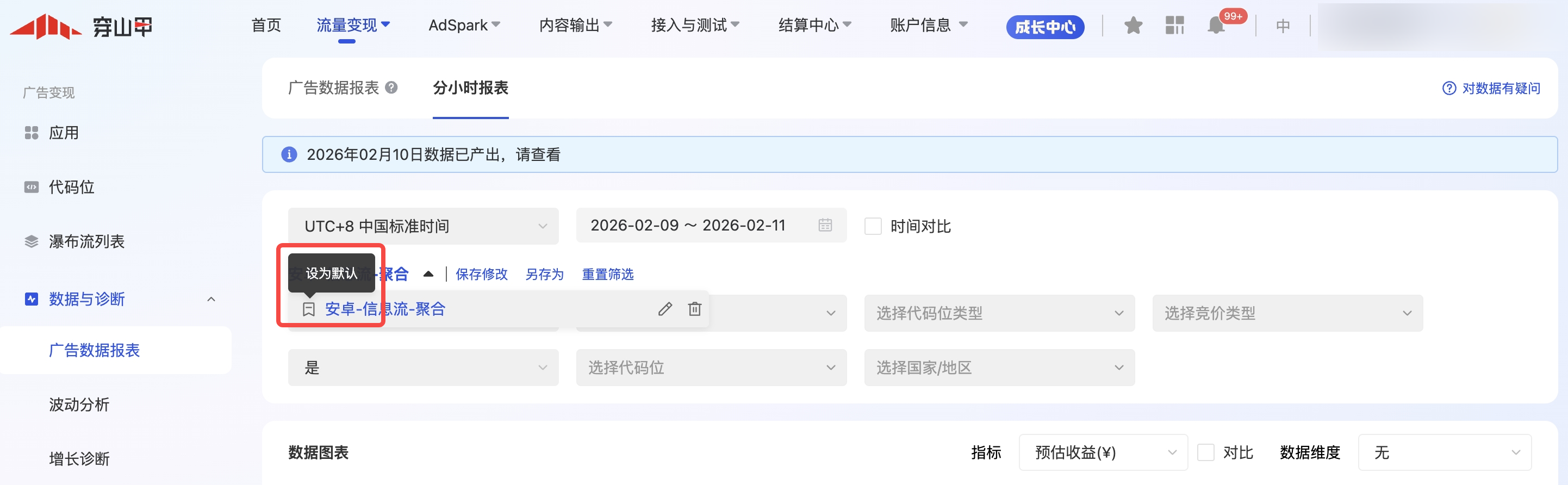Expand the 选择代码位类型 dropdown
Screen dimensions: 1568x485
click(x=999, y=313)
